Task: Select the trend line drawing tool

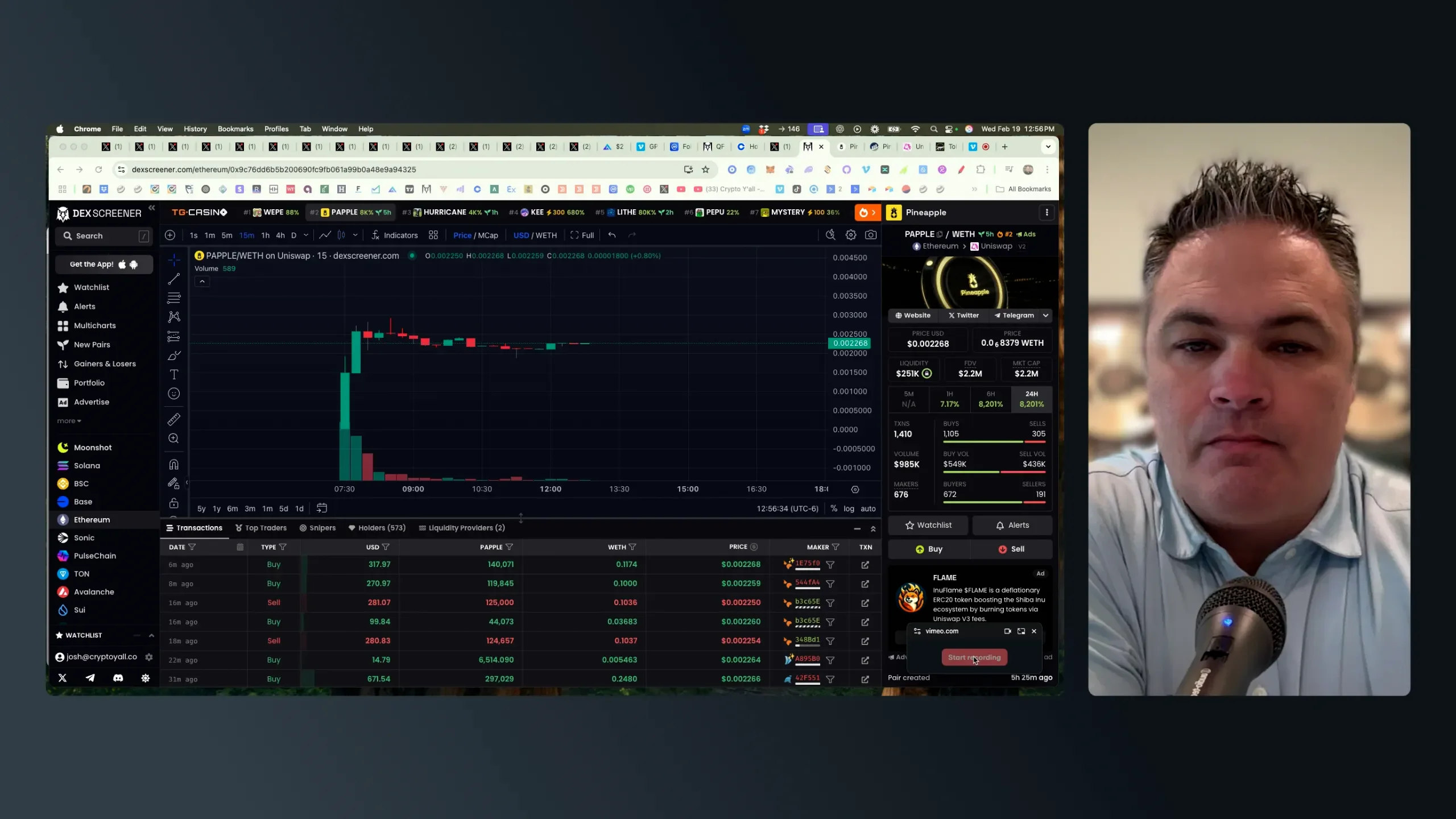Action: click(174, 279)
